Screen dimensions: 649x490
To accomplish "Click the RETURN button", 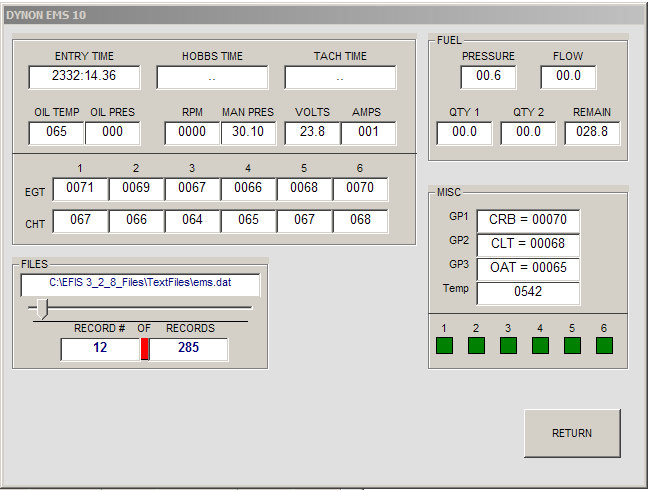I will [x=572, y=433].
